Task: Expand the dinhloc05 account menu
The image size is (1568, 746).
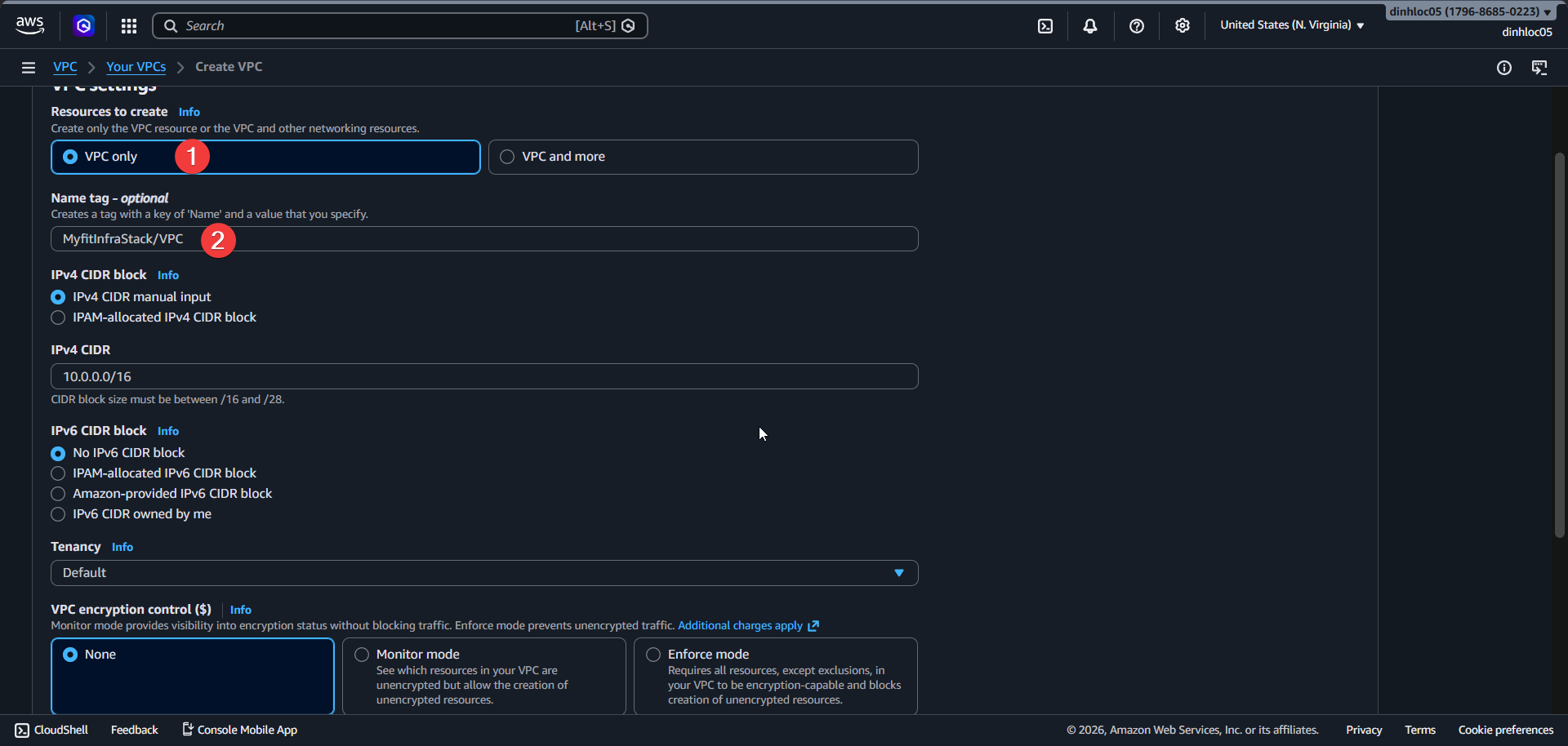Action: 1468,11
